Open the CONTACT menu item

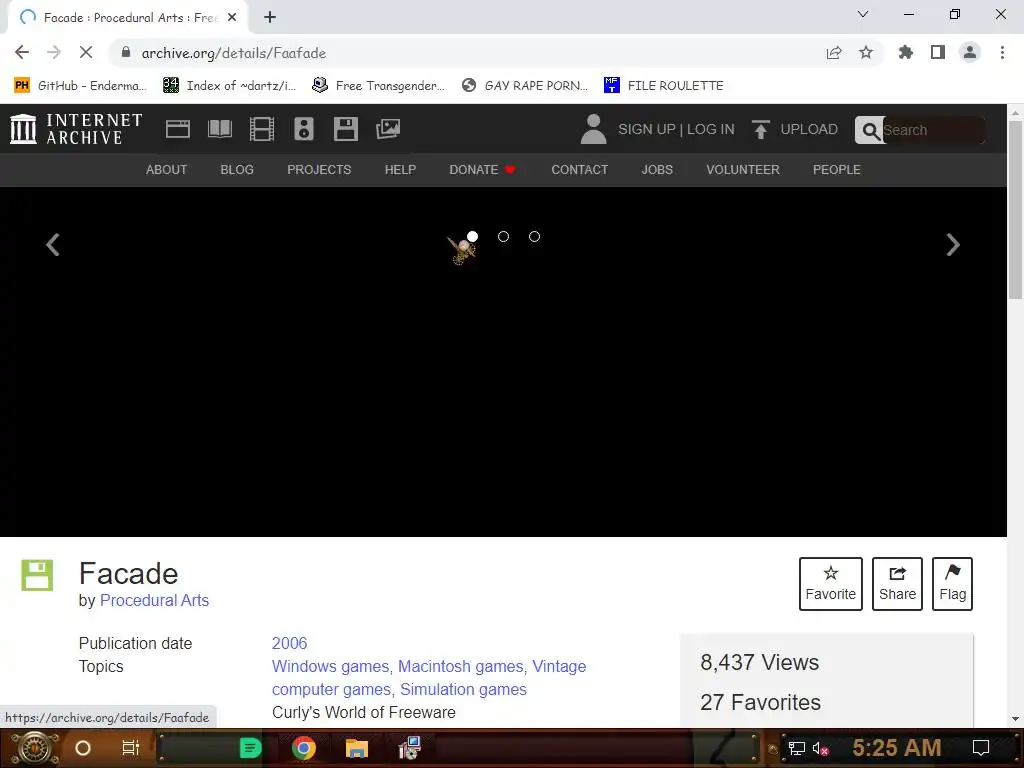(x=580, y=170)
